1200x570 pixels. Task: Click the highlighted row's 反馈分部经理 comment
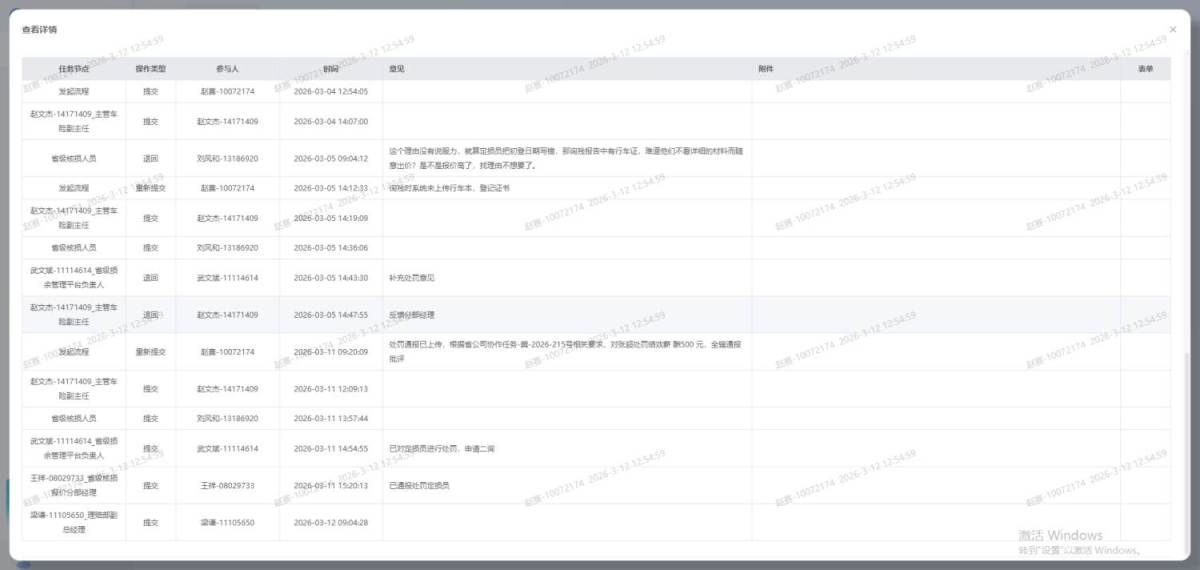[412, 314]
